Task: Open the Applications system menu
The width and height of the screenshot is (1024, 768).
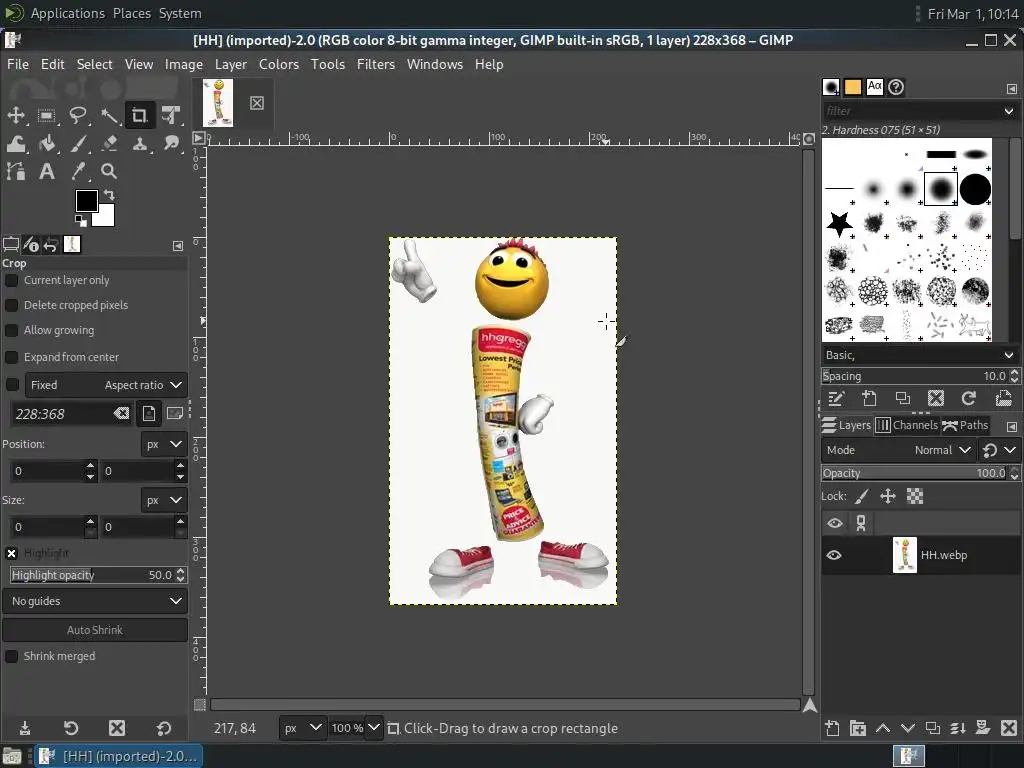Action: [x=67, y=13]
